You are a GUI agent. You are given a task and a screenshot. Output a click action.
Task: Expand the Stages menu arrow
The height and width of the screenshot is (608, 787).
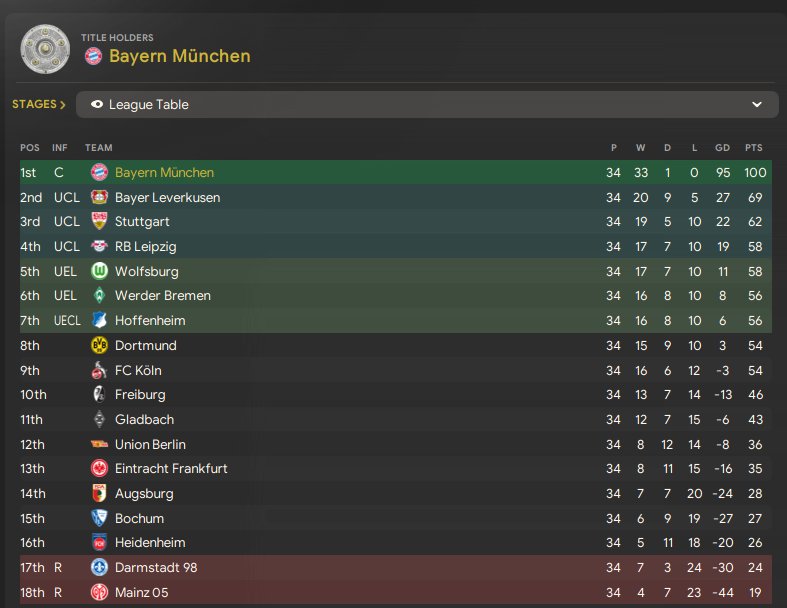[x=63, y=104]
